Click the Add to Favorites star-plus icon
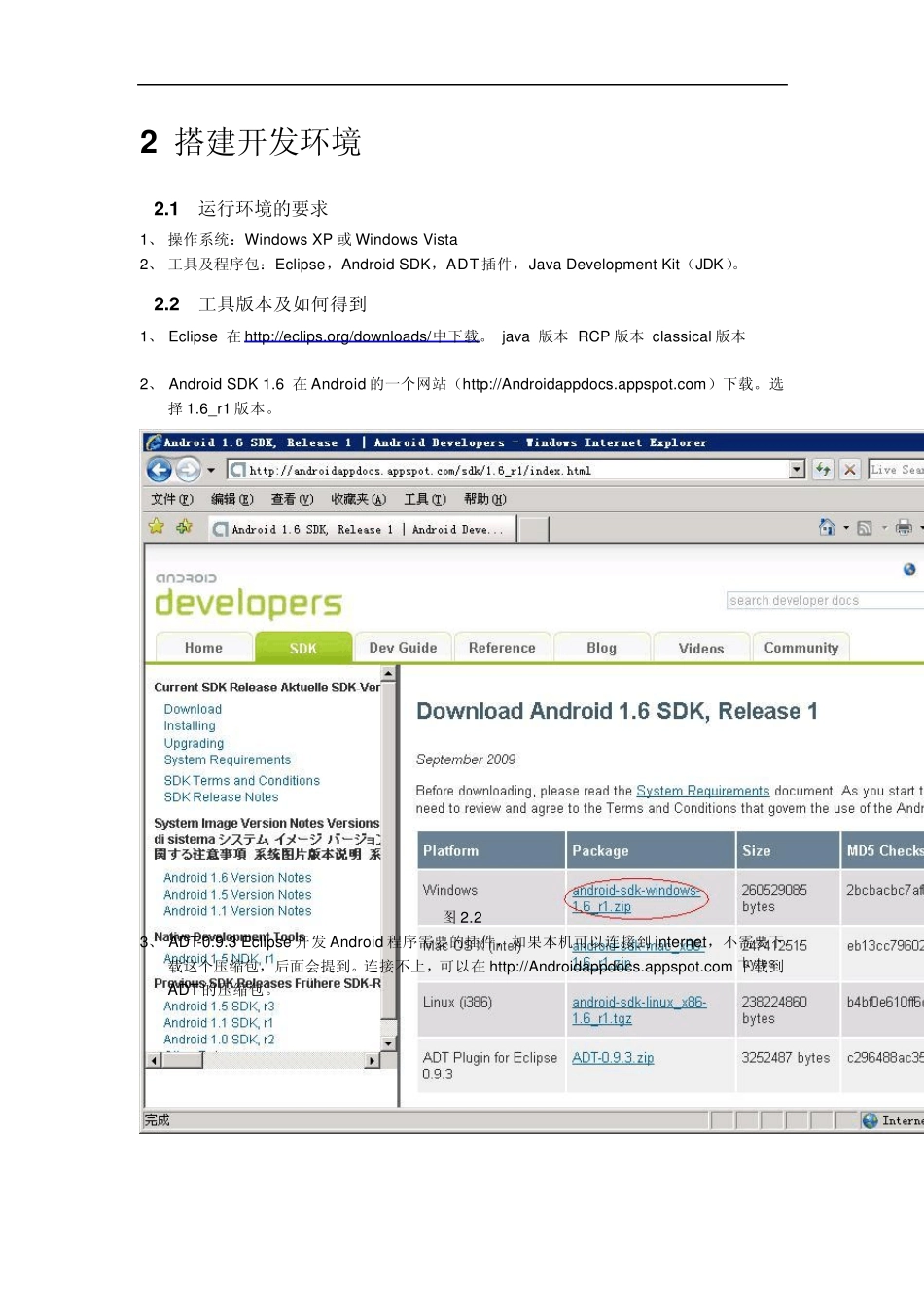924x1307 pixels. (184, 527)
